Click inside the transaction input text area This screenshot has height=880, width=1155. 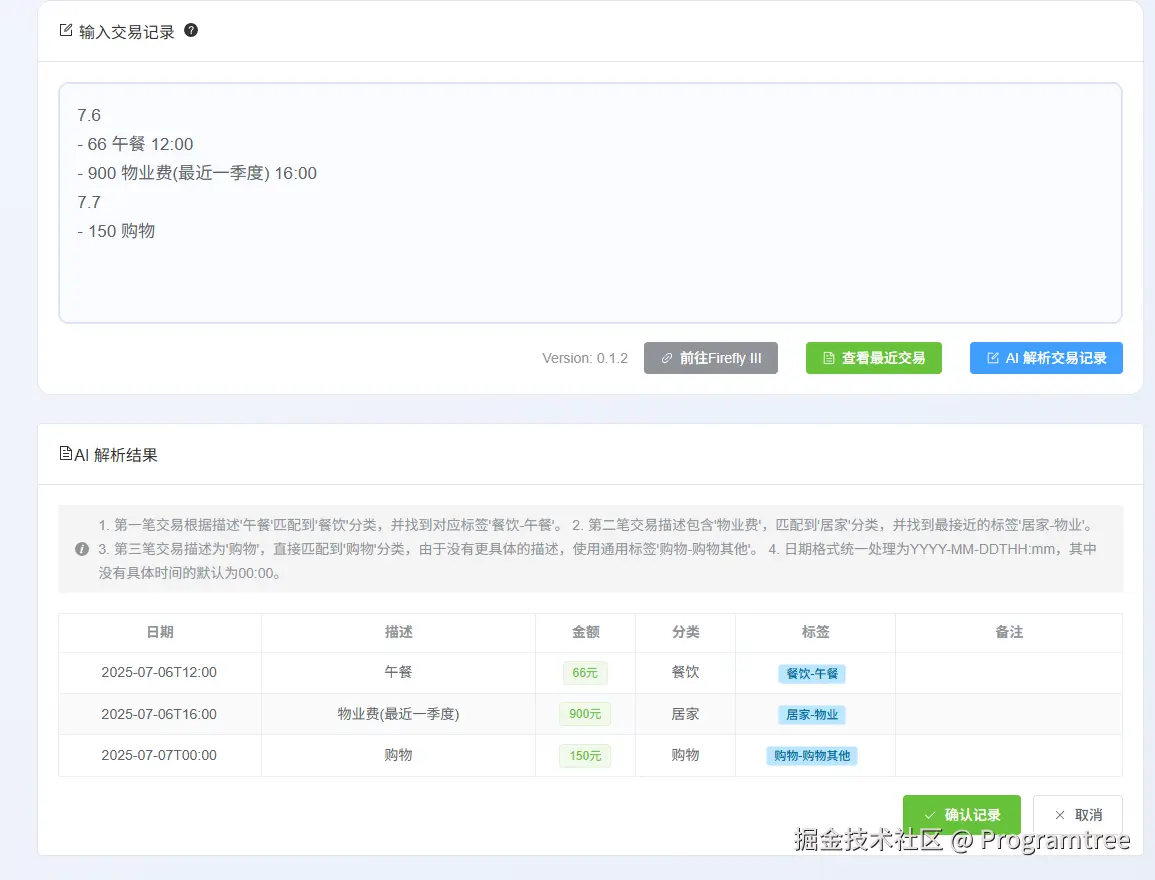click(590, 200)
